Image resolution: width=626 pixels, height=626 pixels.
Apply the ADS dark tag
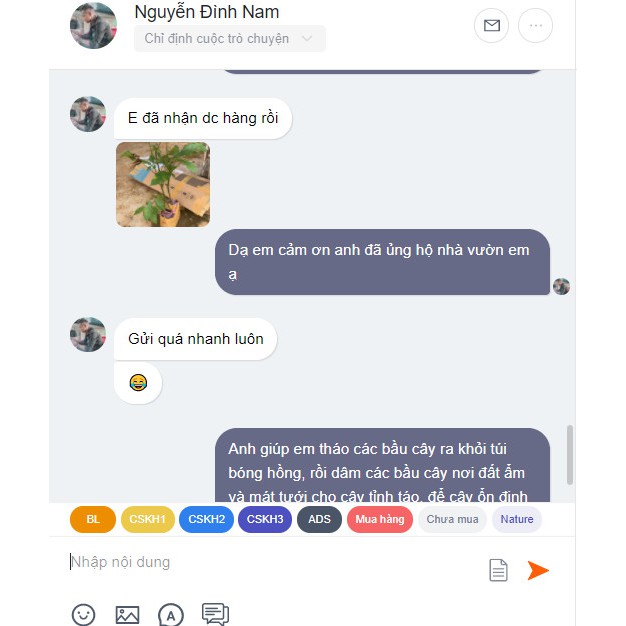pos(319,519)
